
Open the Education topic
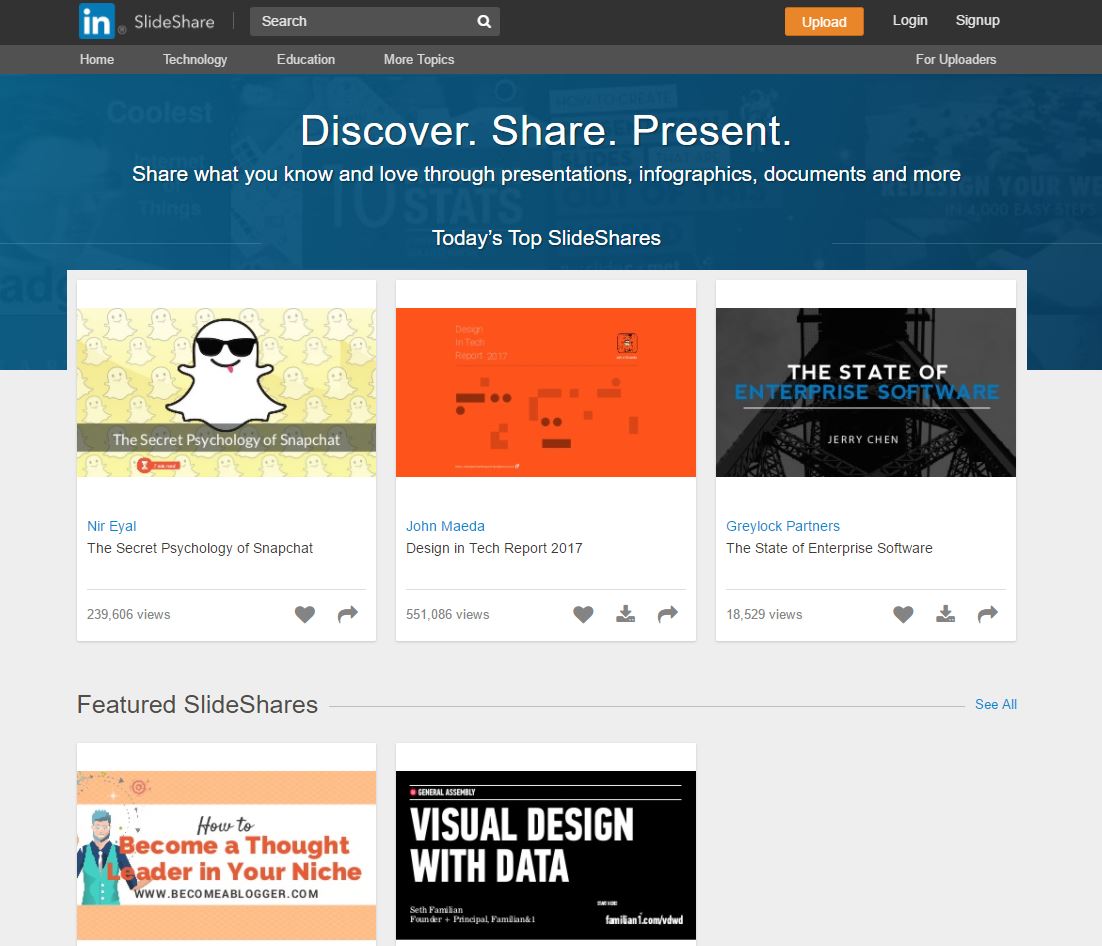coord(306,60)
